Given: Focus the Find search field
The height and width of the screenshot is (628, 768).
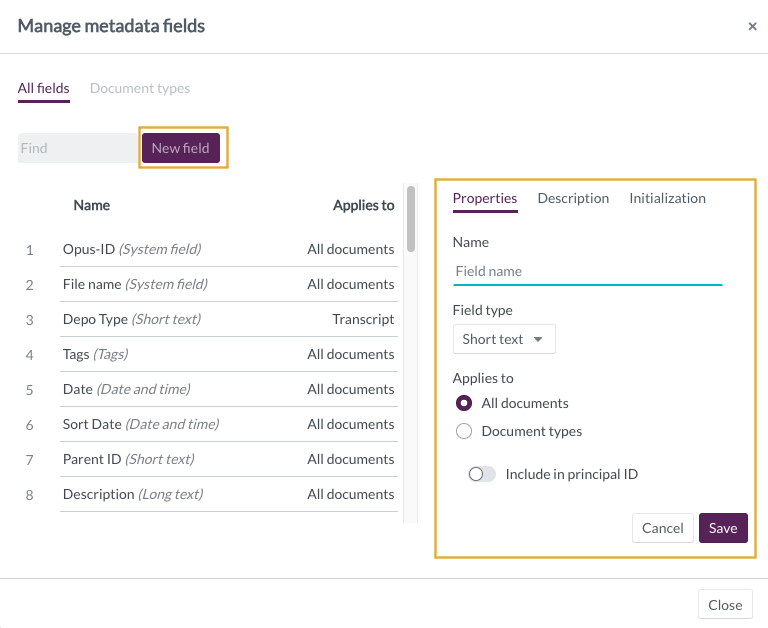Looking at the screenshot, I should tap(78, 148).
